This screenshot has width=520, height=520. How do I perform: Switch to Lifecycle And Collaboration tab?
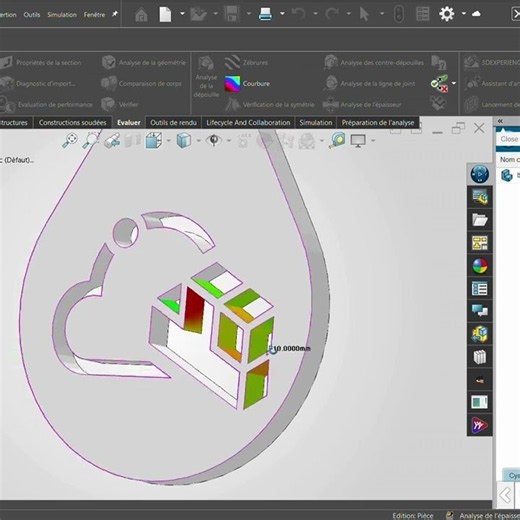248,123
